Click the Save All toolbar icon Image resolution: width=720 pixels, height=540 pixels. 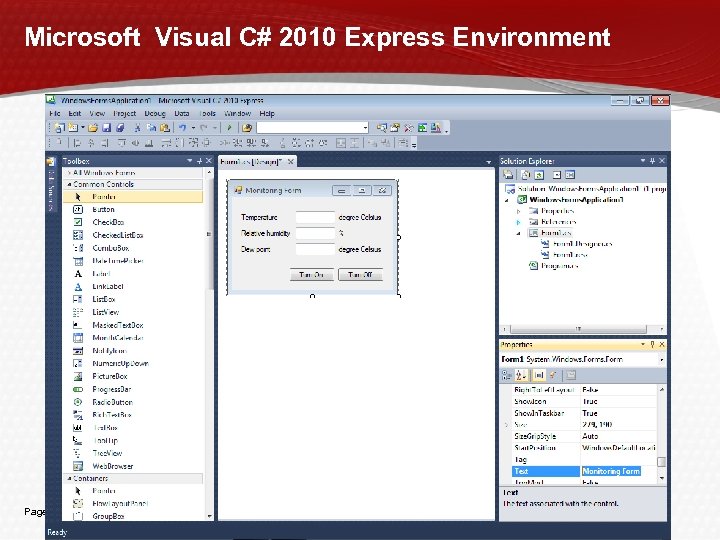[x=120, y=128]
